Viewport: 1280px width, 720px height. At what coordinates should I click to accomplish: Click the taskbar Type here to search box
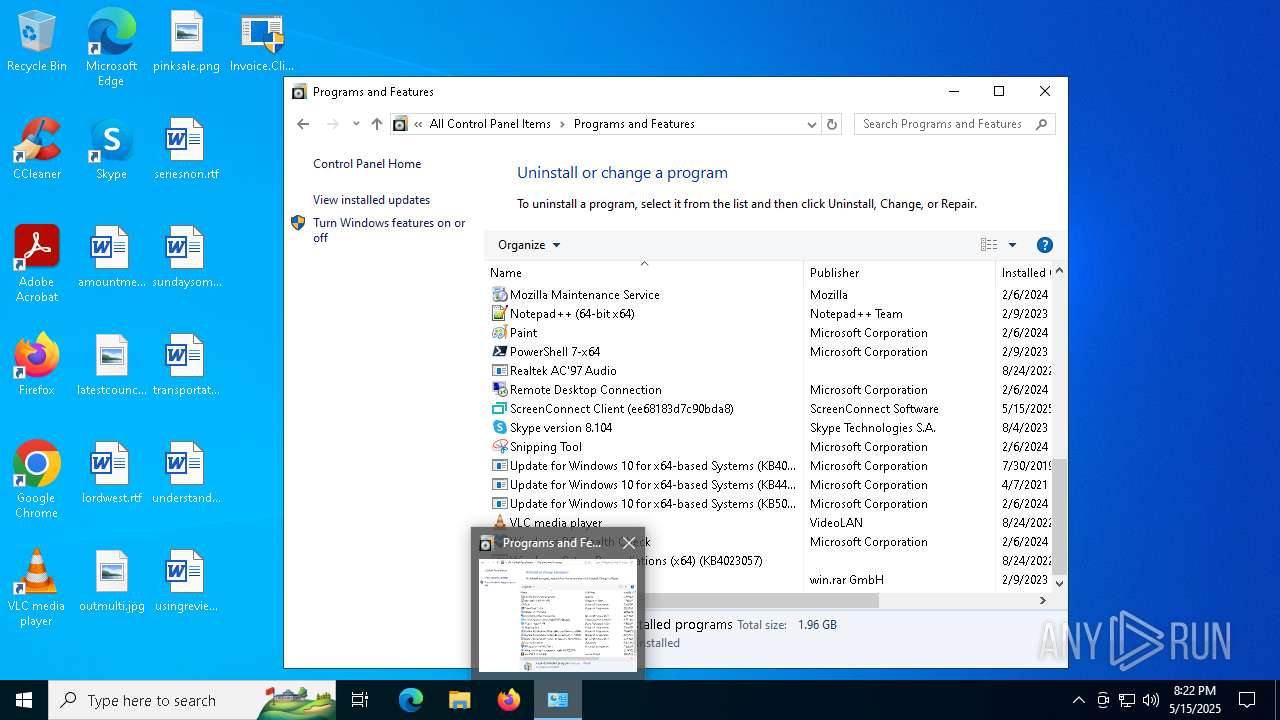coord(192,700)
